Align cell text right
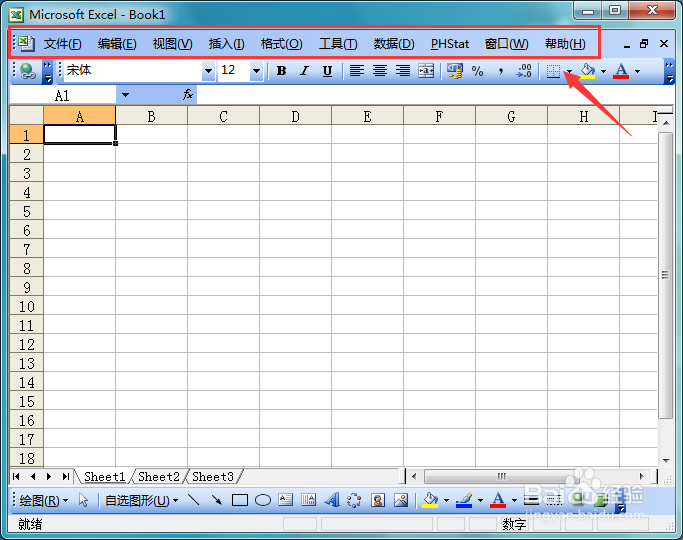683x540 pixels. [x=403, y=71]
